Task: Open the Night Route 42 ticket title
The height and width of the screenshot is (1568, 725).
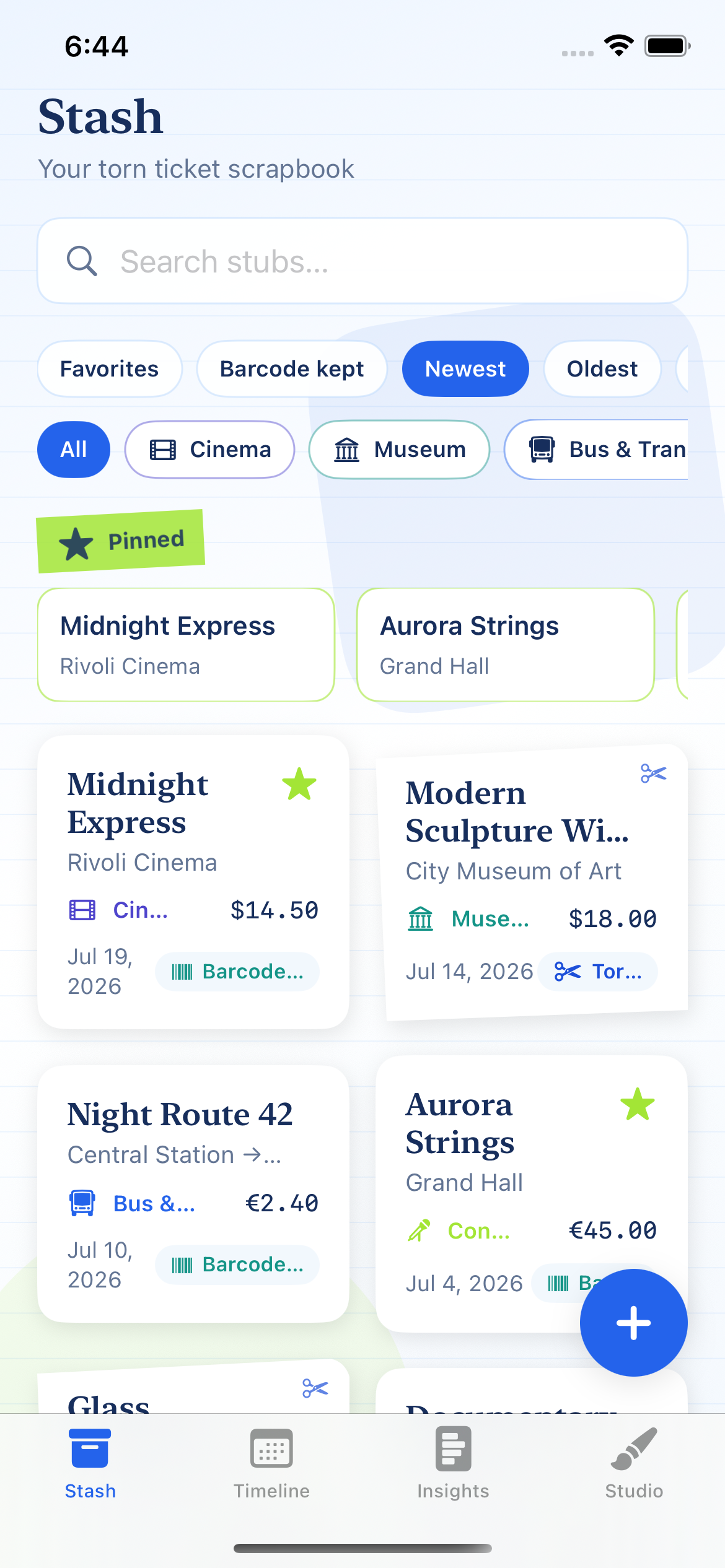Action: click(180, 1115)
